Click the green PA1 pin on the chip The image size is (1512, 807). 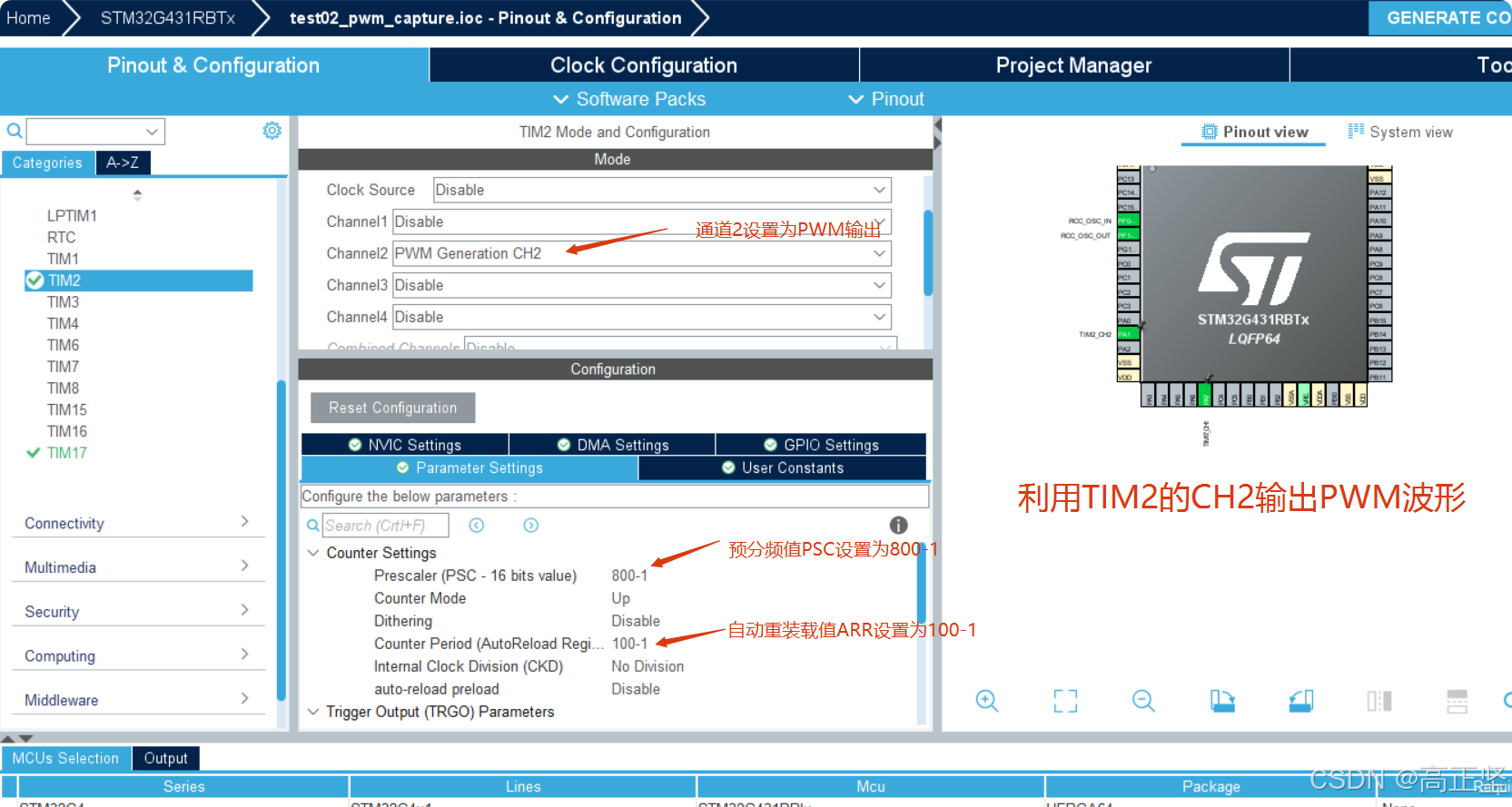[x=1127, y=334]
